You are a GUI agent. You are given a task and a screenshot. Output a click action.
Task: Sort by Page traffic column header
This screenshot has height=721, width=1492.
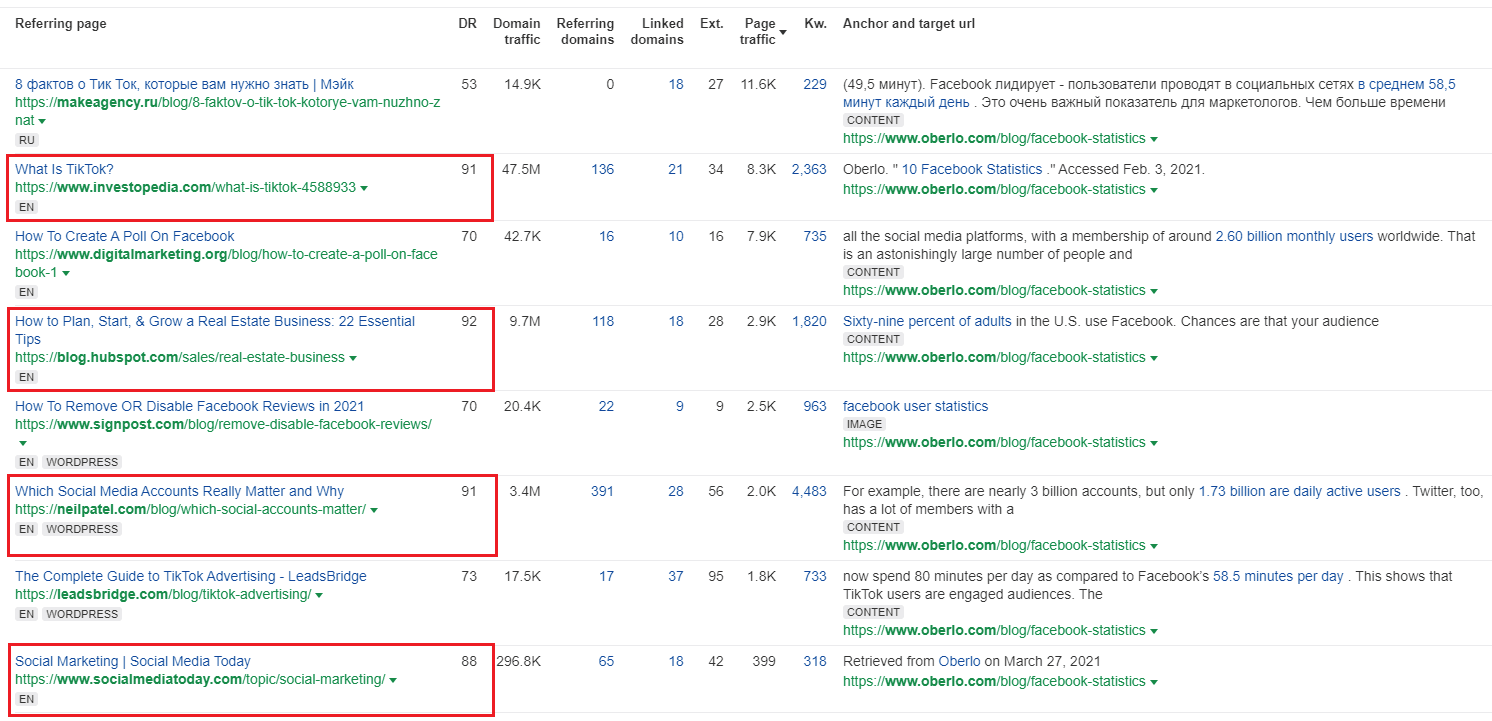pyautogui.click(x=763, y=31)
